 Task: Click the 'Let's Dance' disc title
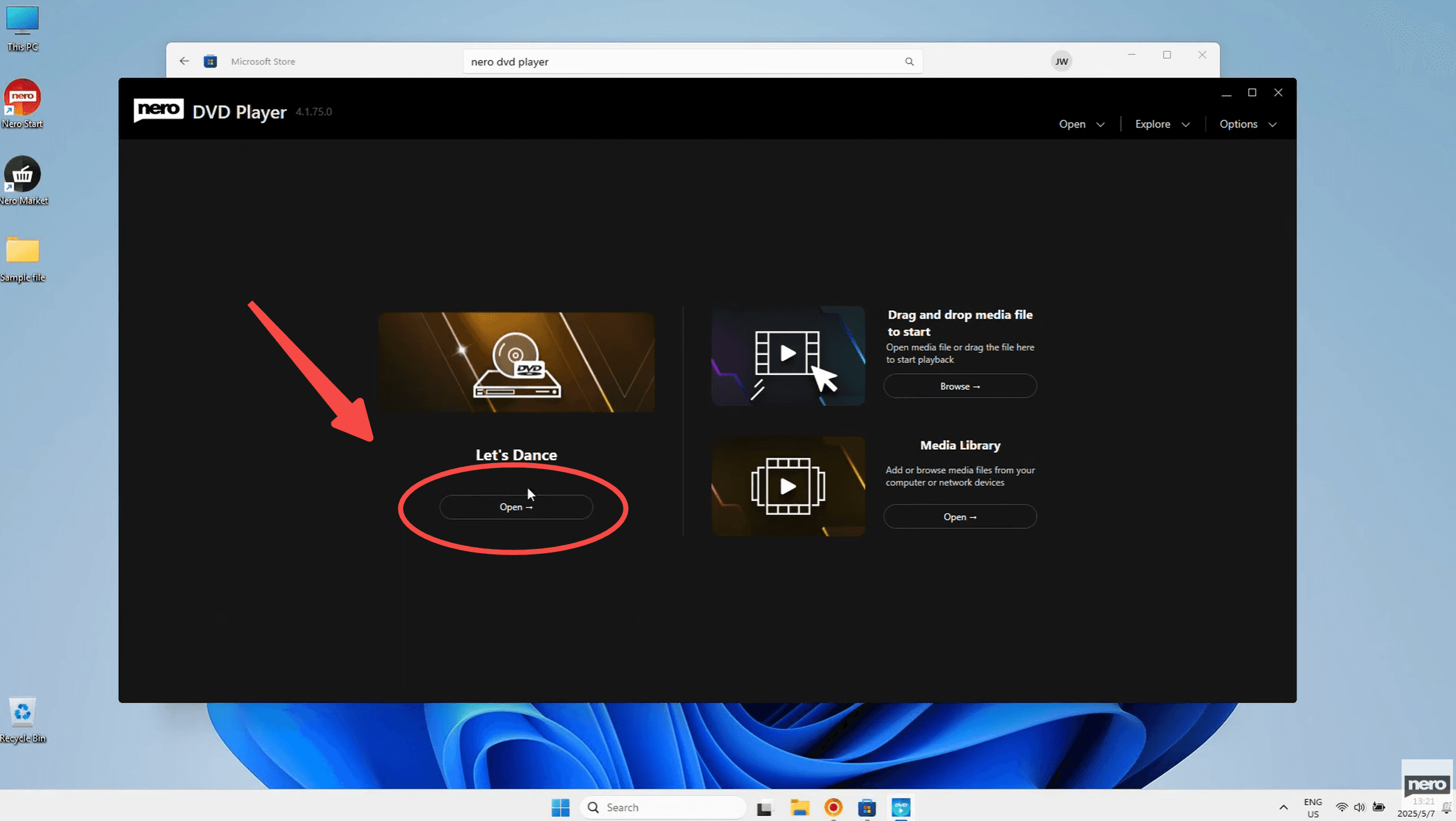(516, 455)
